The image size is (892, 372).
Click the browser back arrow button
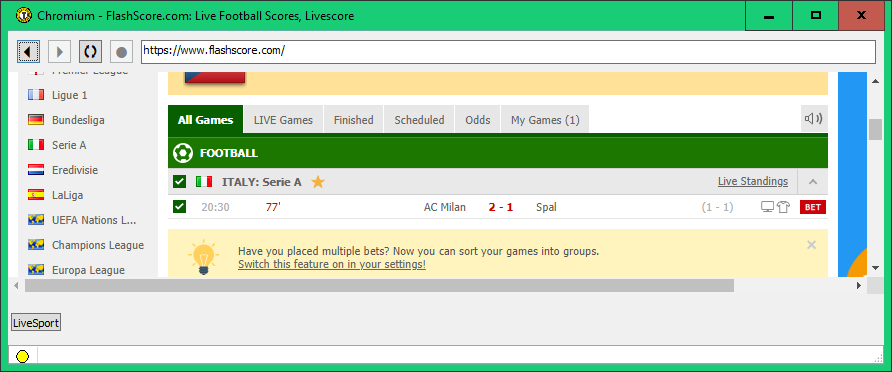coord(28,52)
